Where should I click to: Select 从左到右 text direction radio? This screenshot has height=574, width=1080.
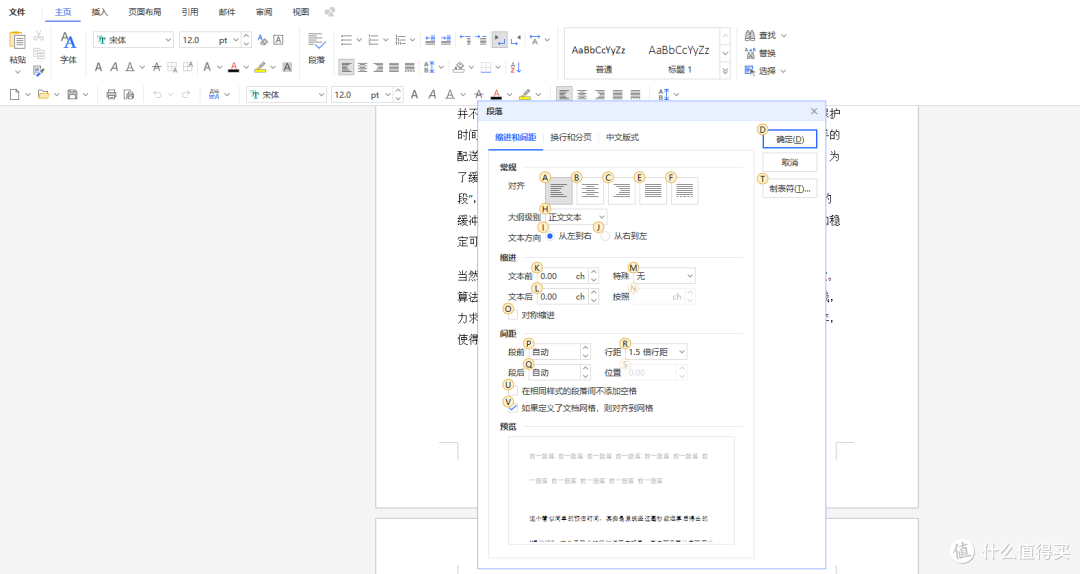(x=550, y=236)
